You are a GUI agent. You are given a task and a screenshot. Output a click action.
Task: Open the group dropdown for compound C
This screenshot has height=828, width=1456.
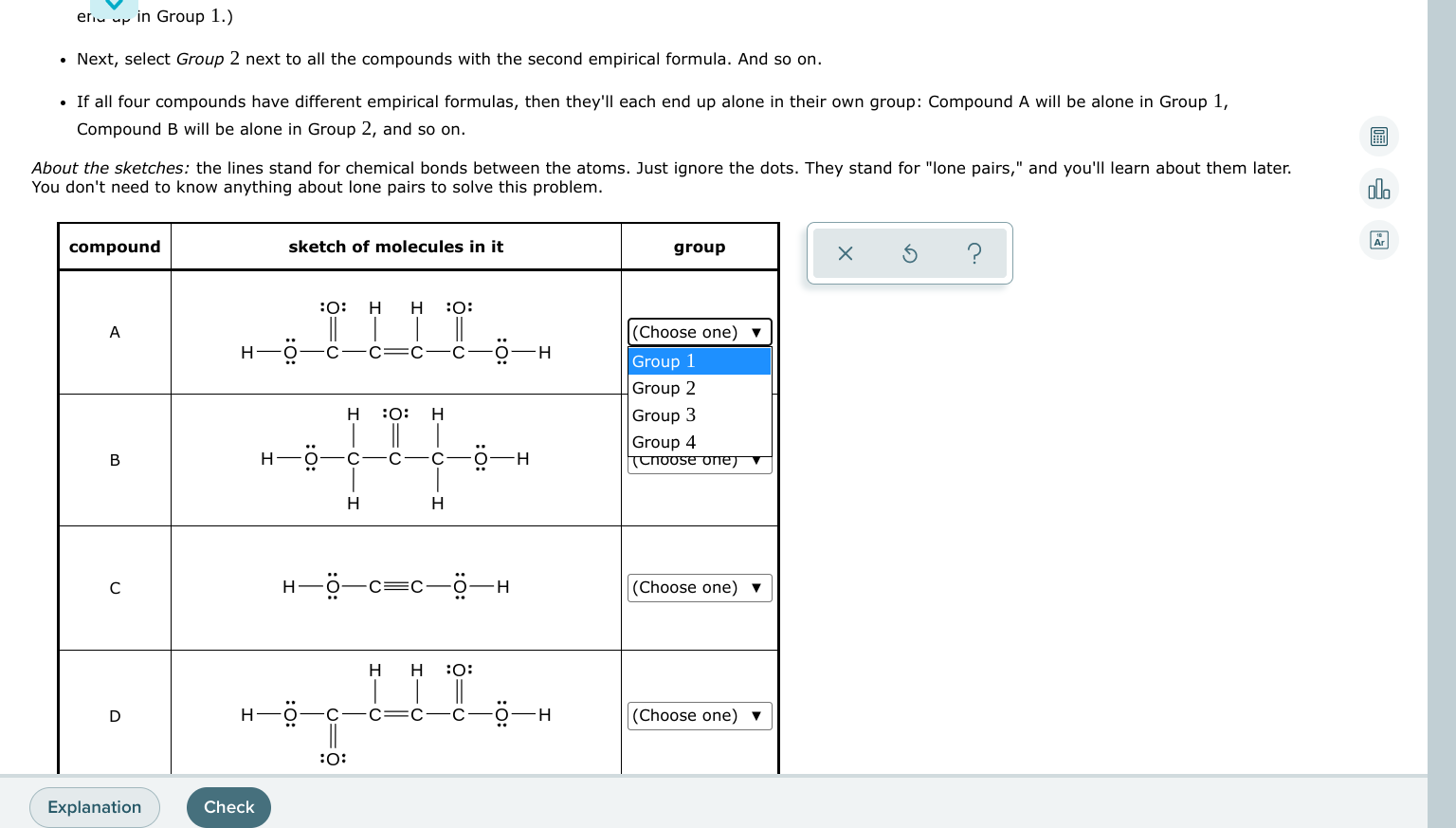click(x=699, y=587)
